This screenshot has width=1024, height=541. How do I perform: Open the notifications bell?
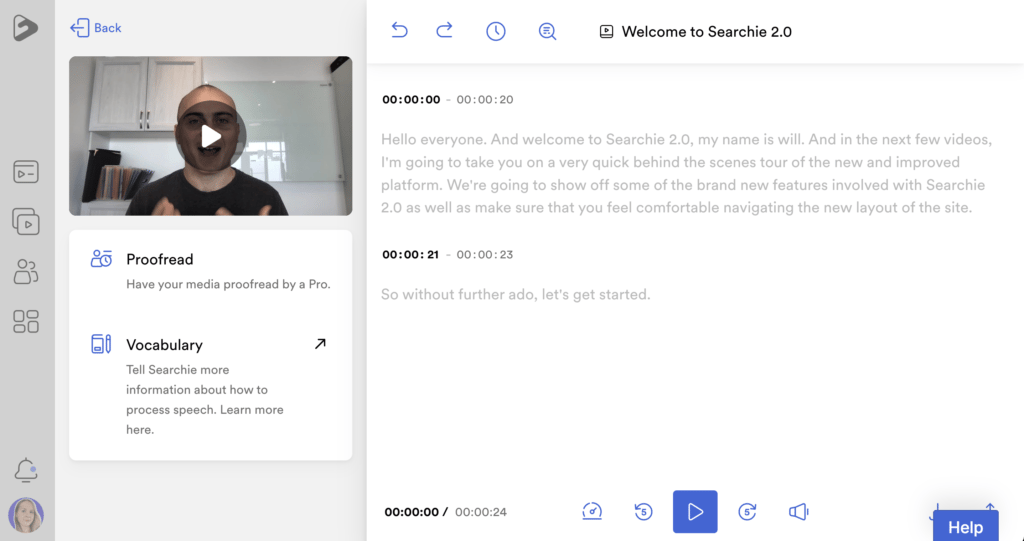click(26, 470)
